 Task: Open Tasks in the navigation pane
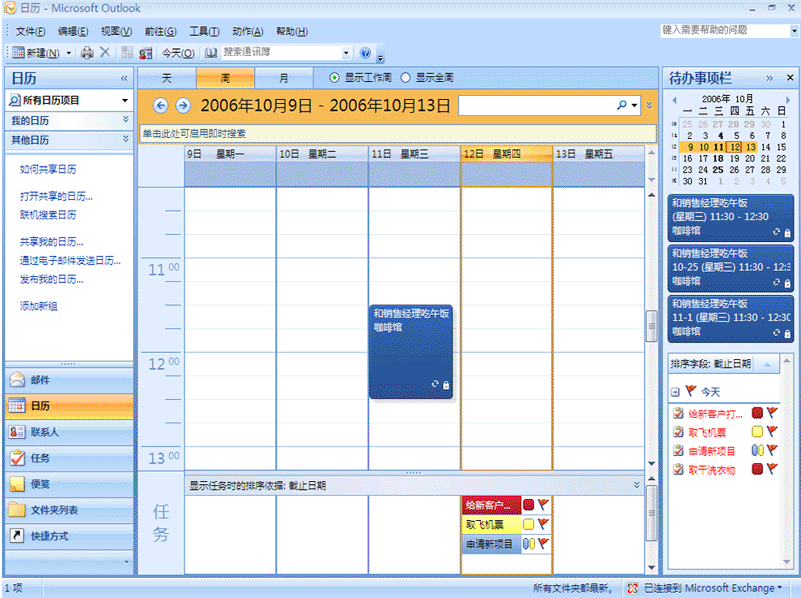click(x=40, y=458)
